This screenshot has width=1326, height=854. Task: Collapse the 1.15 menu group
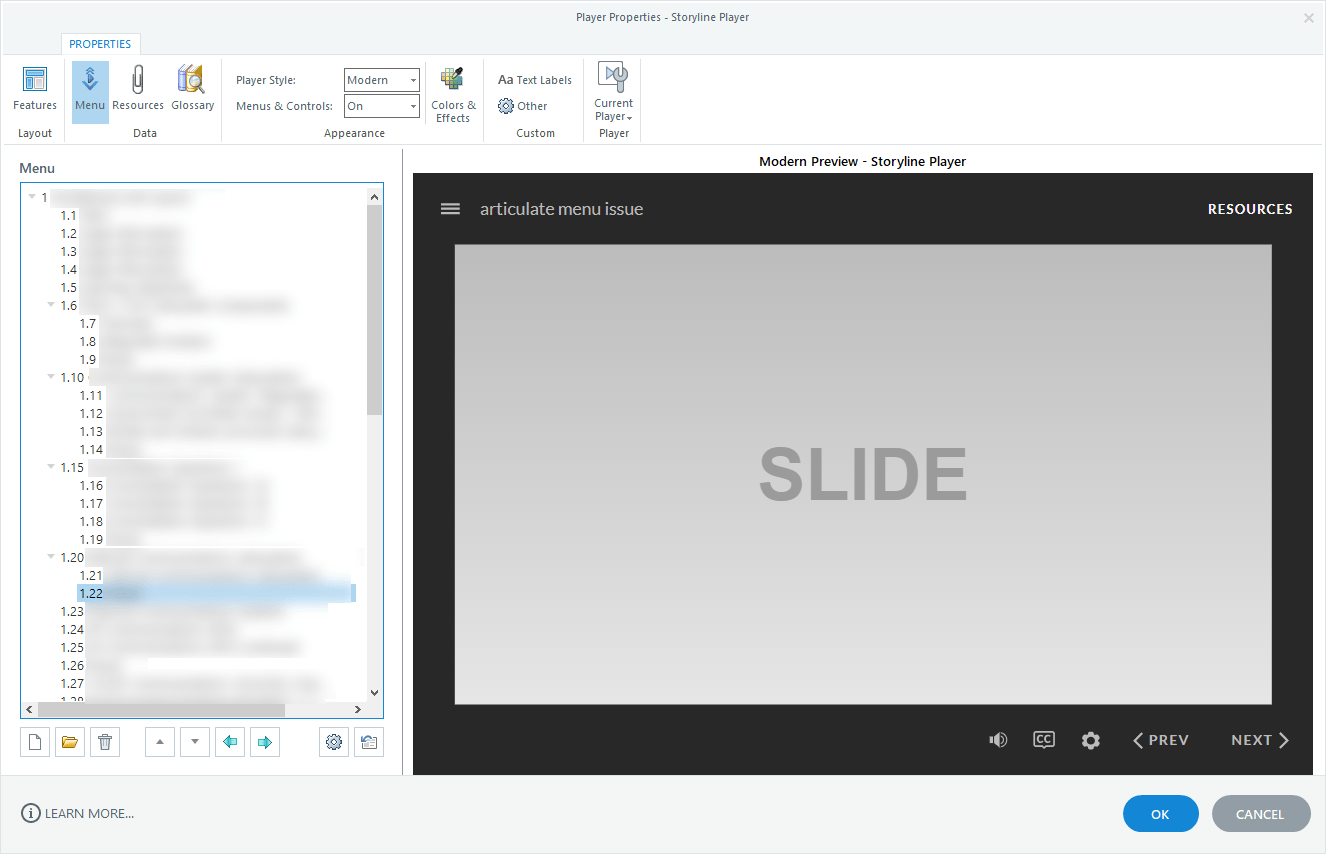pyautogui.click(x=51, y=467)
